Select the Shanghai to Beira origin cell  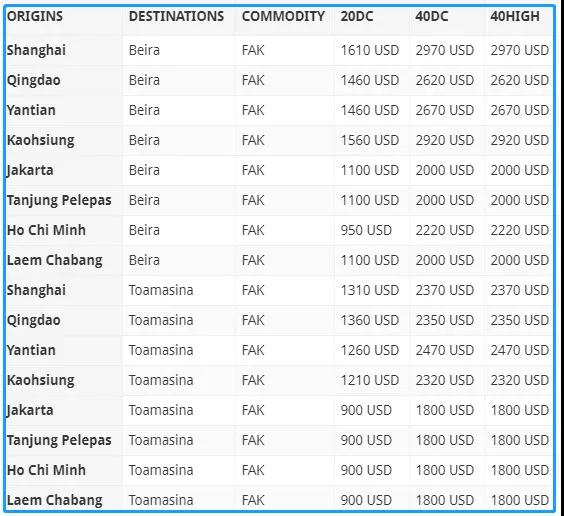[x=36, y=50]
